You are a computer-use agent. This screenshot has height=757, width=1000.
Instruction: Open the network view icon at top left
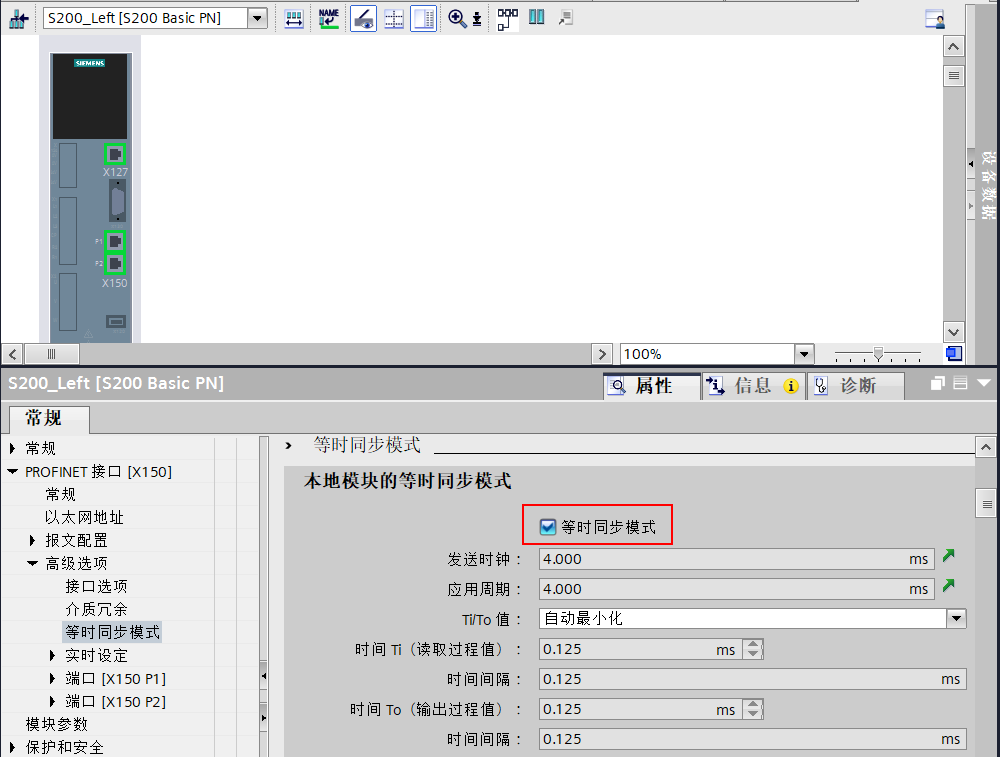[20, 18]
